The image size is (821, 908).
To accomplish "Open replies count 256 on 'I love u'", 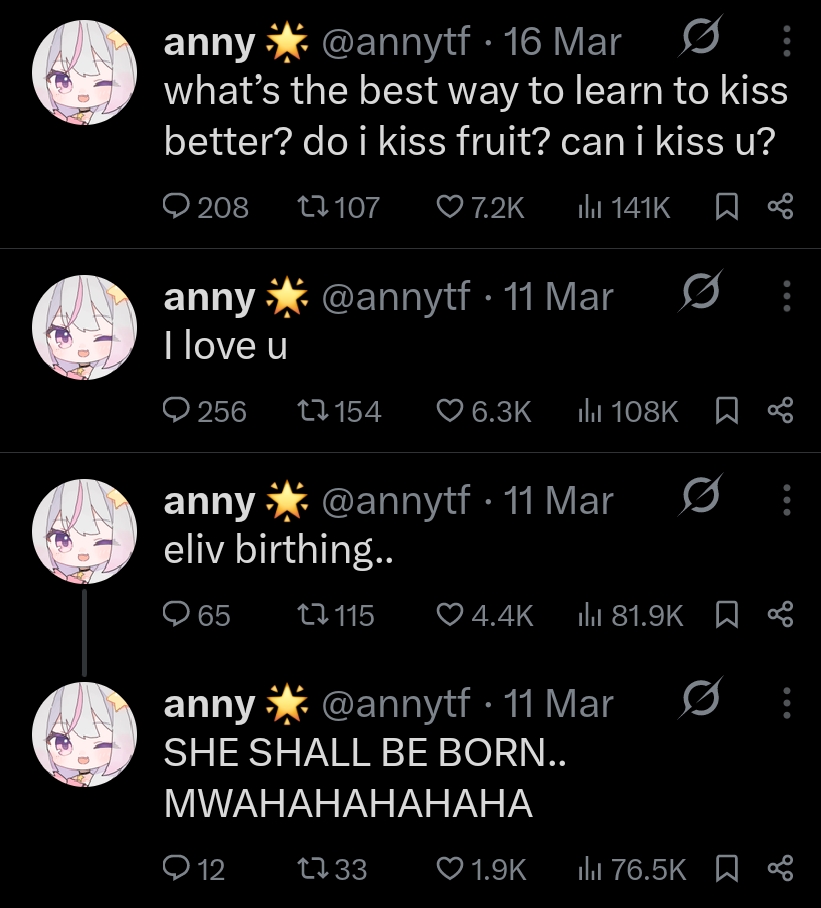I will (x=204, y=411).
